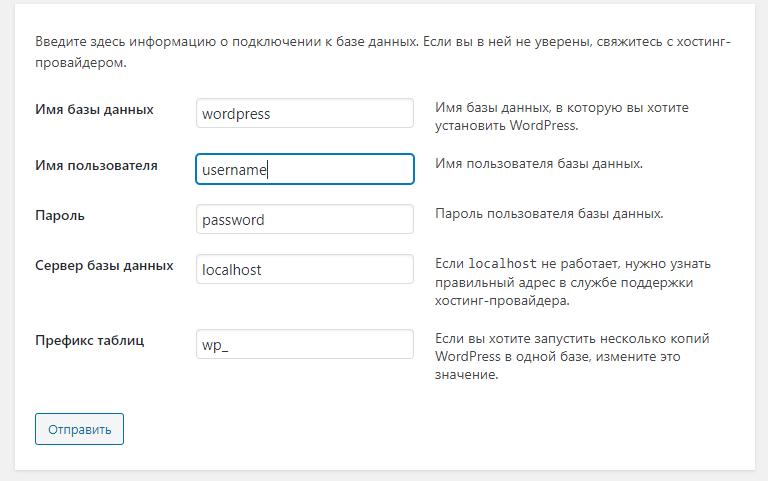Viewport: 768px width, 481px height.
Task: Click the password input field
Action: pos(305,220)
